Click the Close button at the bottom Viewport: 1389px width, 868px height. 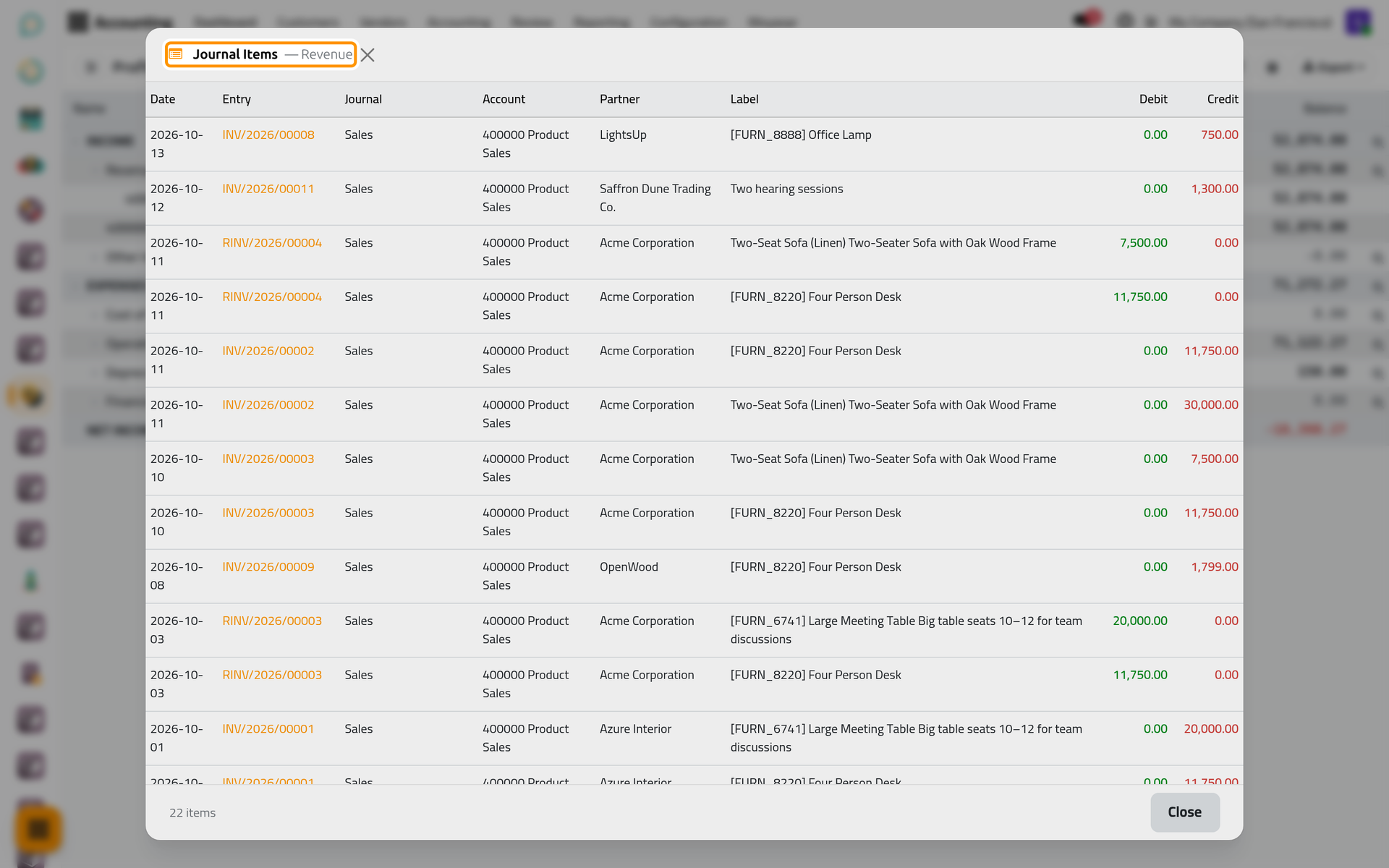(x=1185, y=812)
